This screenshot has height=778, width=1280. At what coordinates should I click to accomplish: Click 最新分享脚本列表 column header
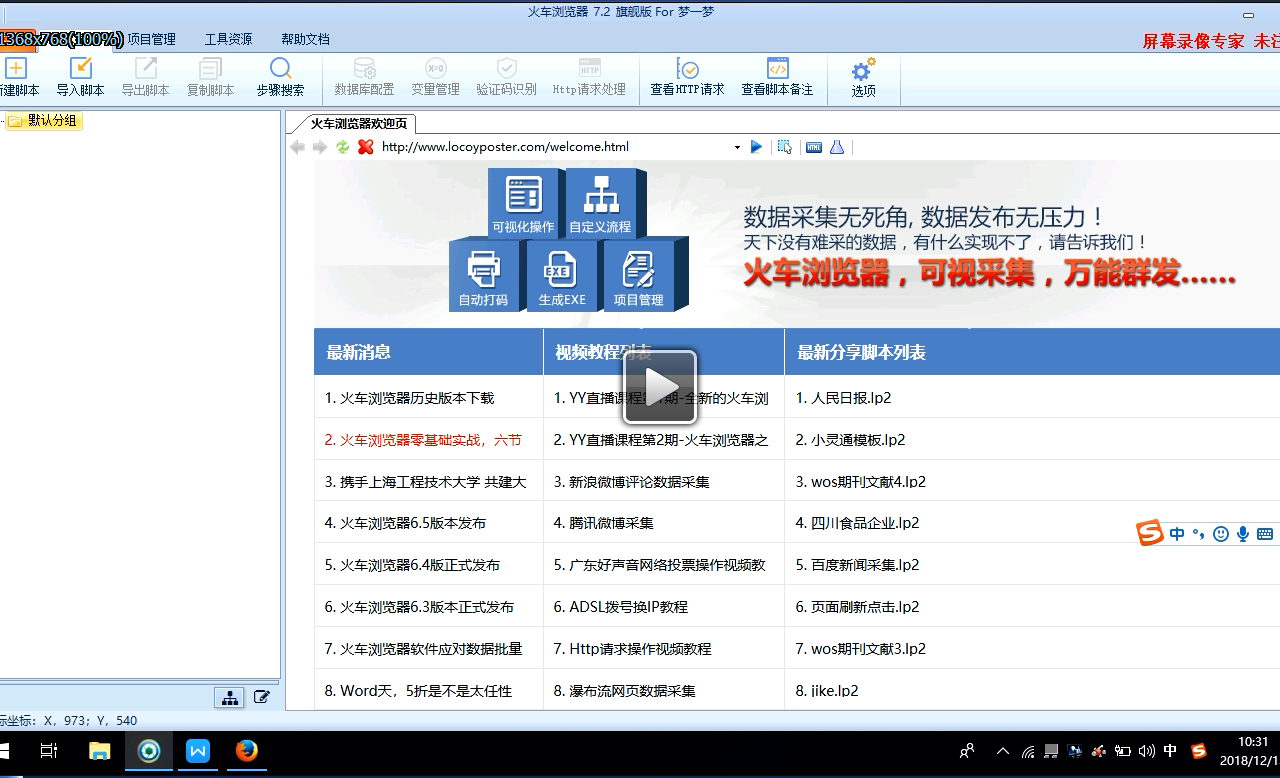point(861,352)
